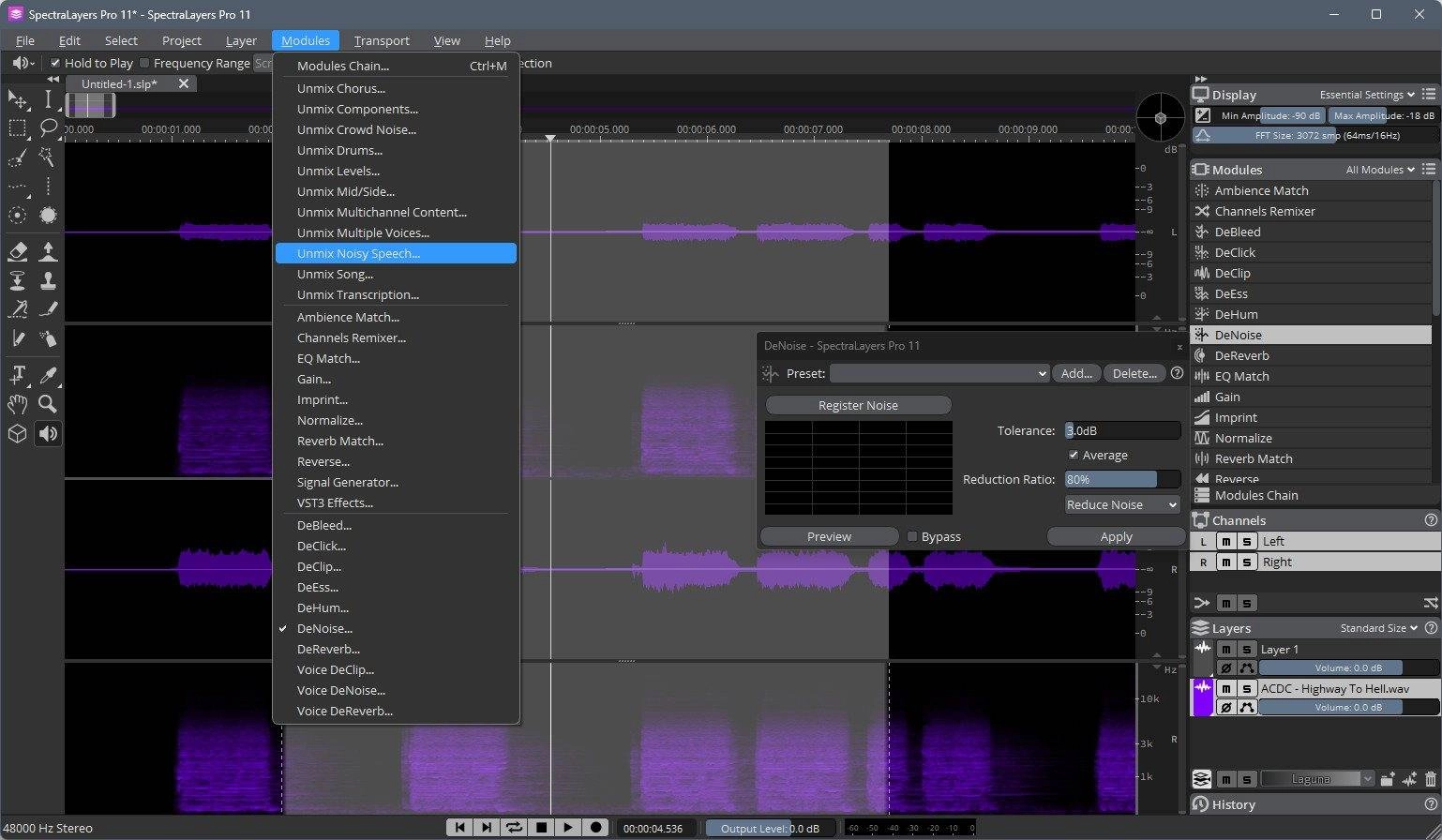Open help for the DeNoise dialog
The height and width of the screenshot is (840, 1442).
pos(1177,373)
